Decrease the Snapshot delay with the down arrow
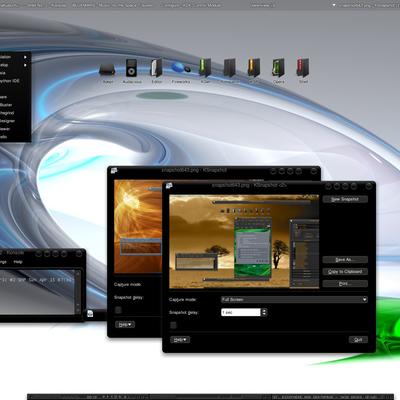This screenshot has width=400, height=400. (x=264, y=314)
